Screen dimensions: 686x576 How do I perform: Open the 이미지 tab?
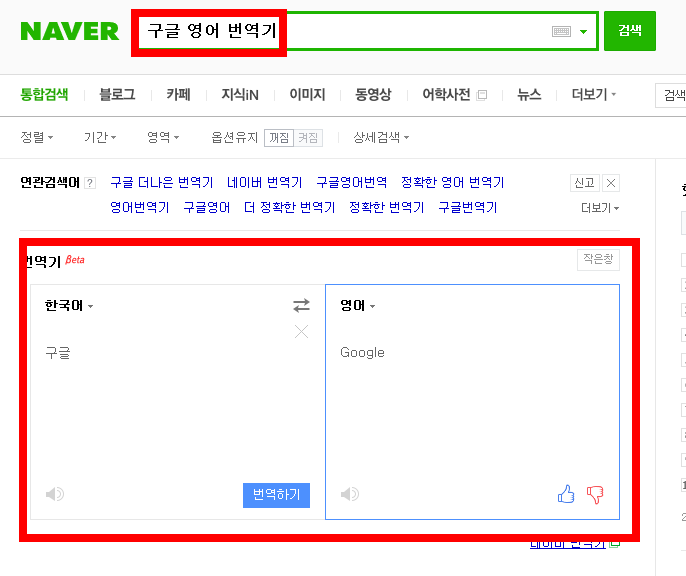pos(307,94)
